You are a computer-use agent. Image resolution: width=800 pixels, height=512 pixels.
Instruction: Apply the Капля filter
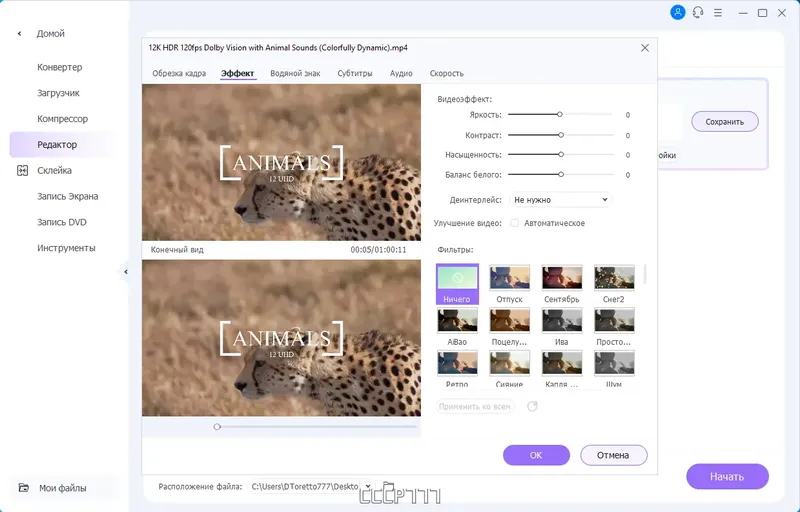(562, 369)
